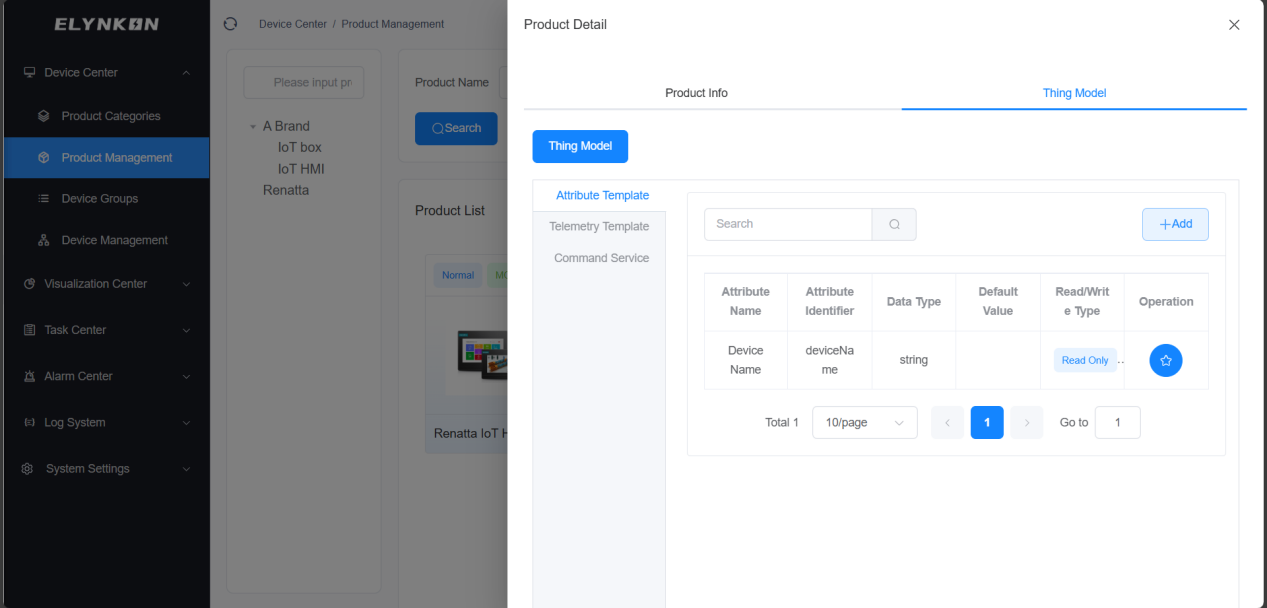Click the blue Thing Model button

[580, 146]
